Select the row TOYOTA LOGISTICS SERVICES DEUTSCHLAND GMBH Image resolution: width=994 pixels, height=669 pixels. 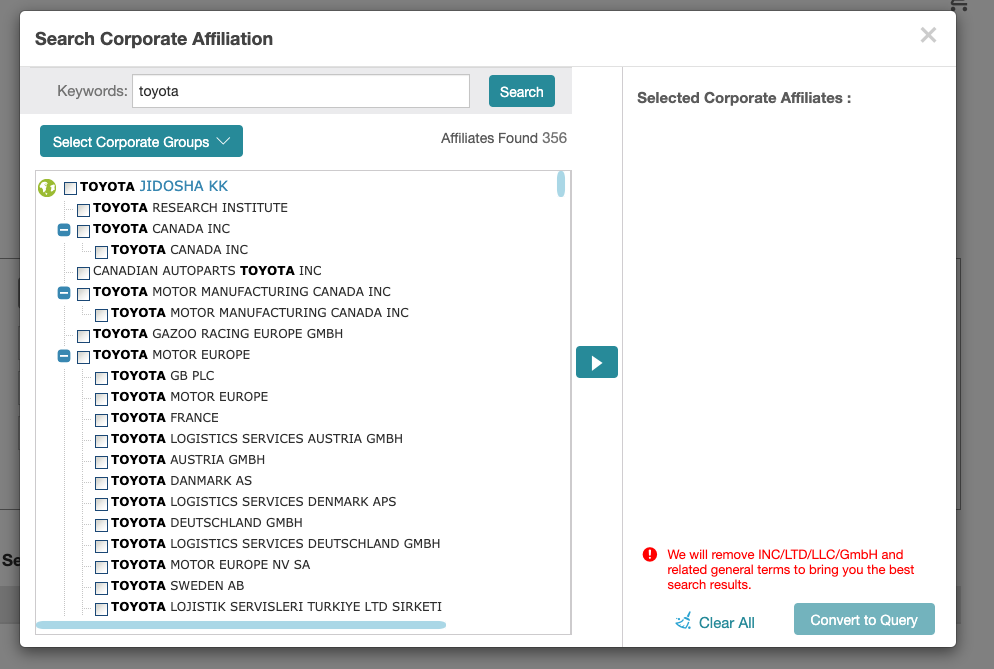point(276,543)
